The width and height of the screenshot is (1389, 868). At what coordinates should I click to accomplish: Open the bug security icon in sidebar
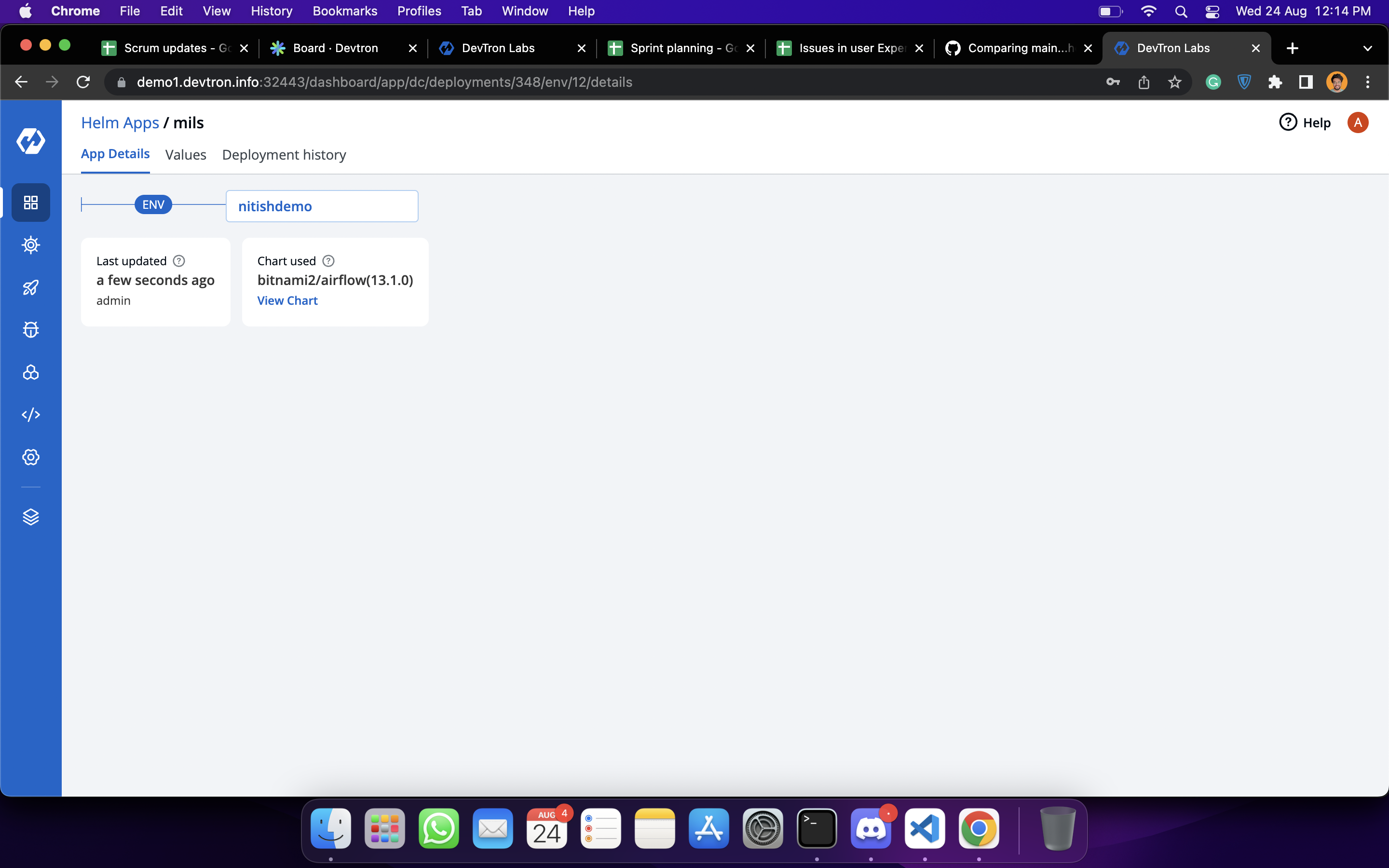click(x=30, y=329)
